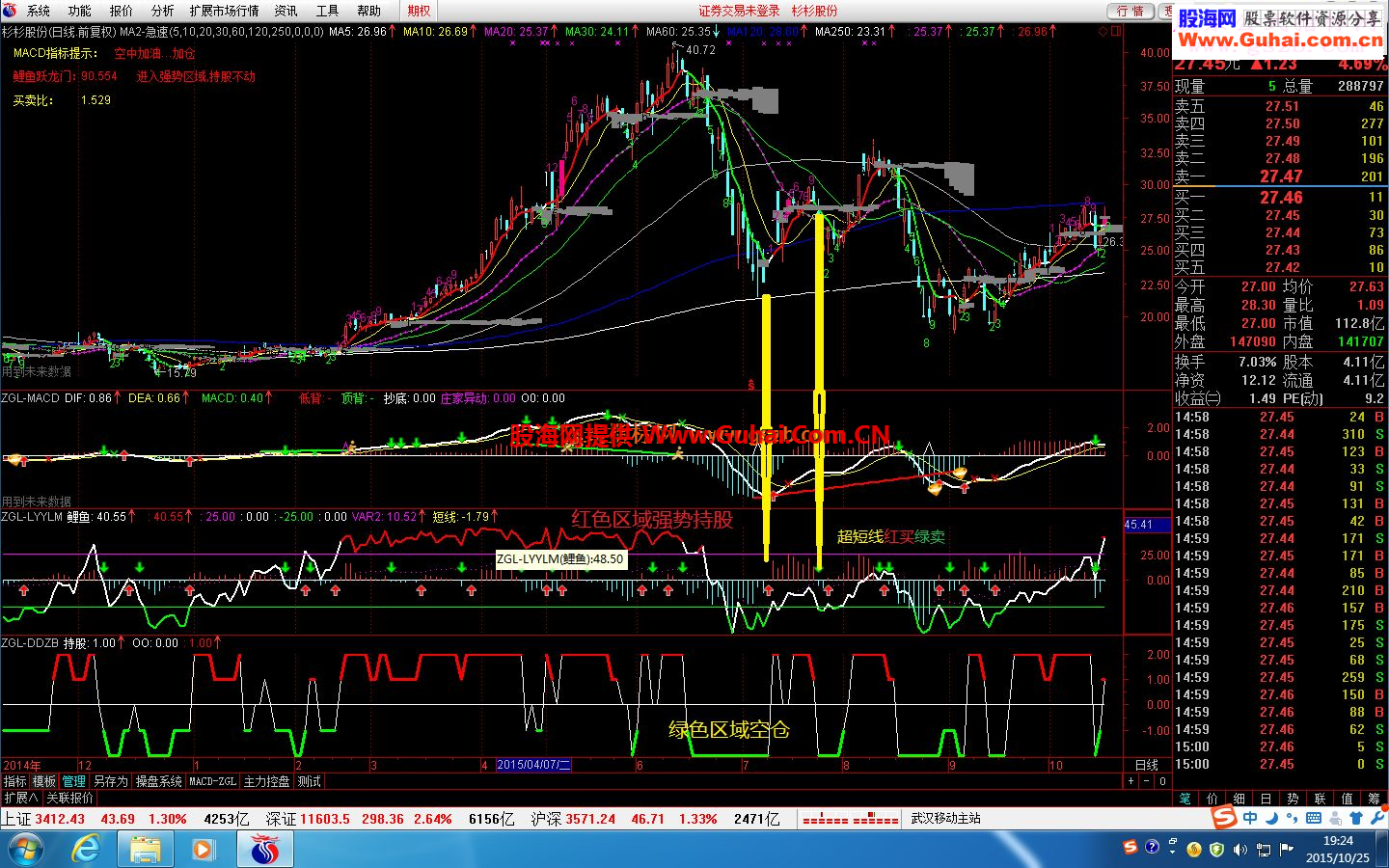Click the plus zoom button under 日线

1131,781
